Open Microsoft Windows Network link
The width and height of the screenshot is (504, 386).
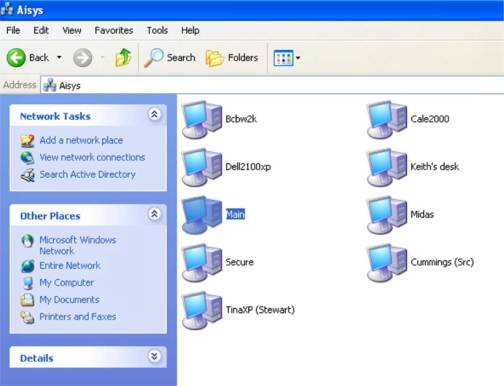click(x=77, y=245)
